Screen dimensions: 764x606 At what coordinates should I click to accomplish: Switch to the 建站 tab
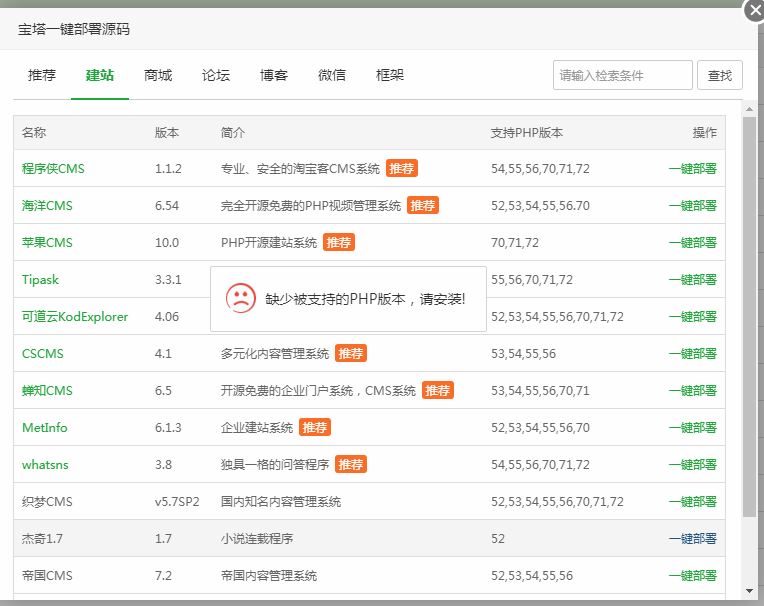pos(100,76)
